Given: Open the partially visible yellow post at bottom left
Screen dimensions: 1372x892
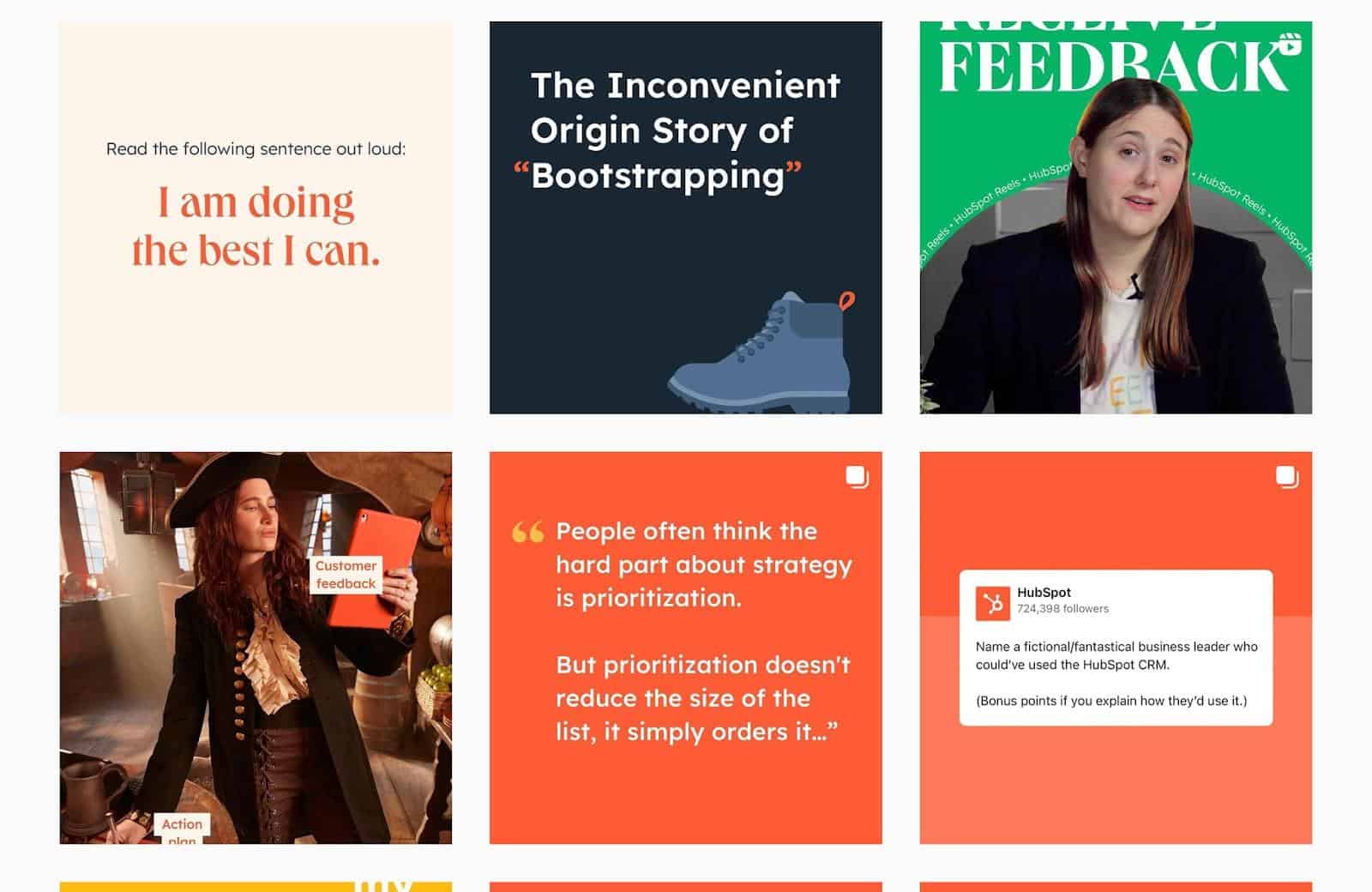Looking at the screenshot, I should pos(256,887).
